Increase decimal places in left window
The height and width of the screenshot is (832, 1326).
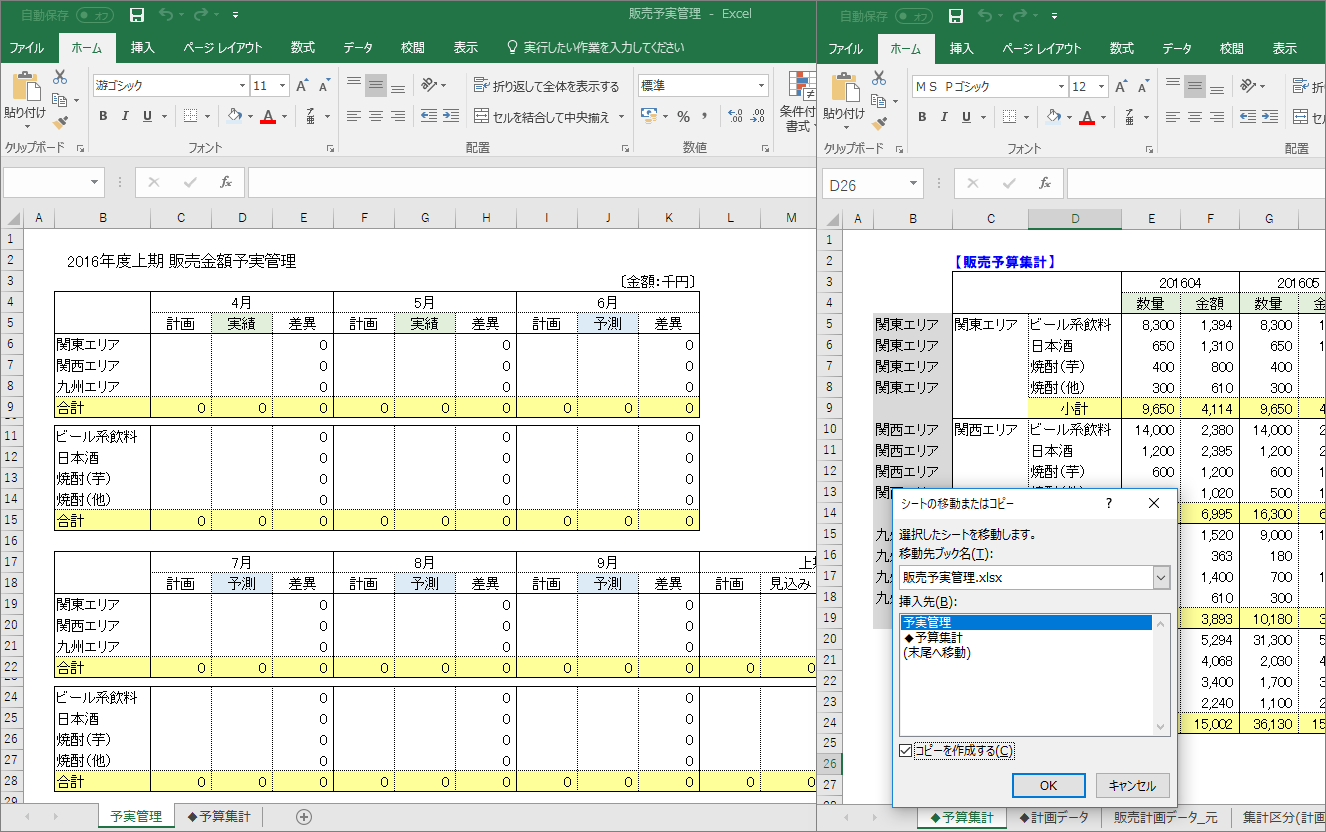click(735, 116)
